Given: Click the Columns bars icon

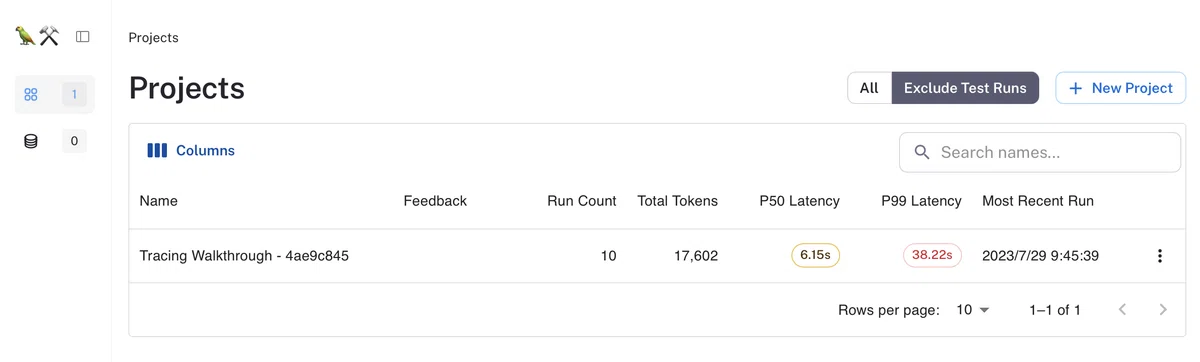Looking at the screenshot, I should pos(157,151).
